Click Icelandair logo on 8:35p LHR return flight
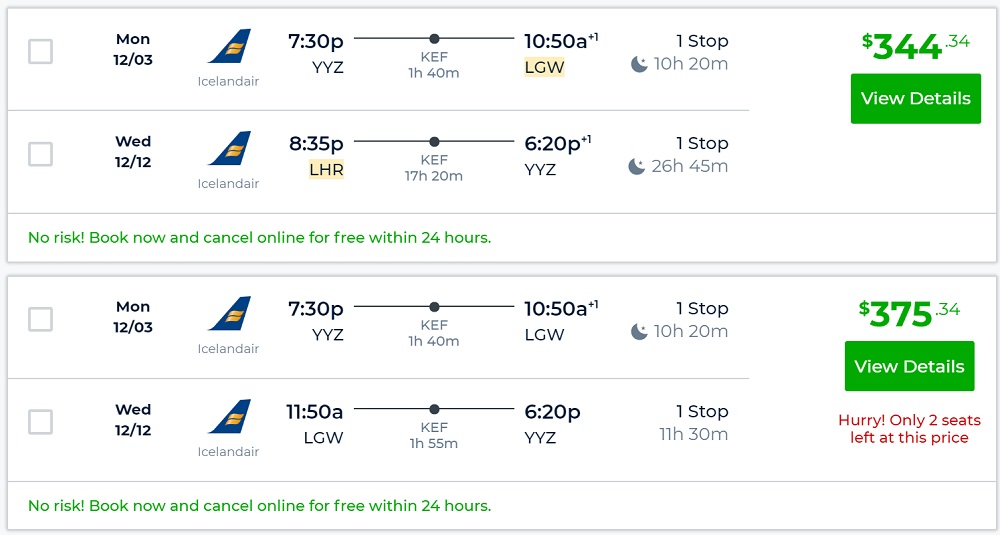Viewport: 1000px width, 535px height. (229, 150)
